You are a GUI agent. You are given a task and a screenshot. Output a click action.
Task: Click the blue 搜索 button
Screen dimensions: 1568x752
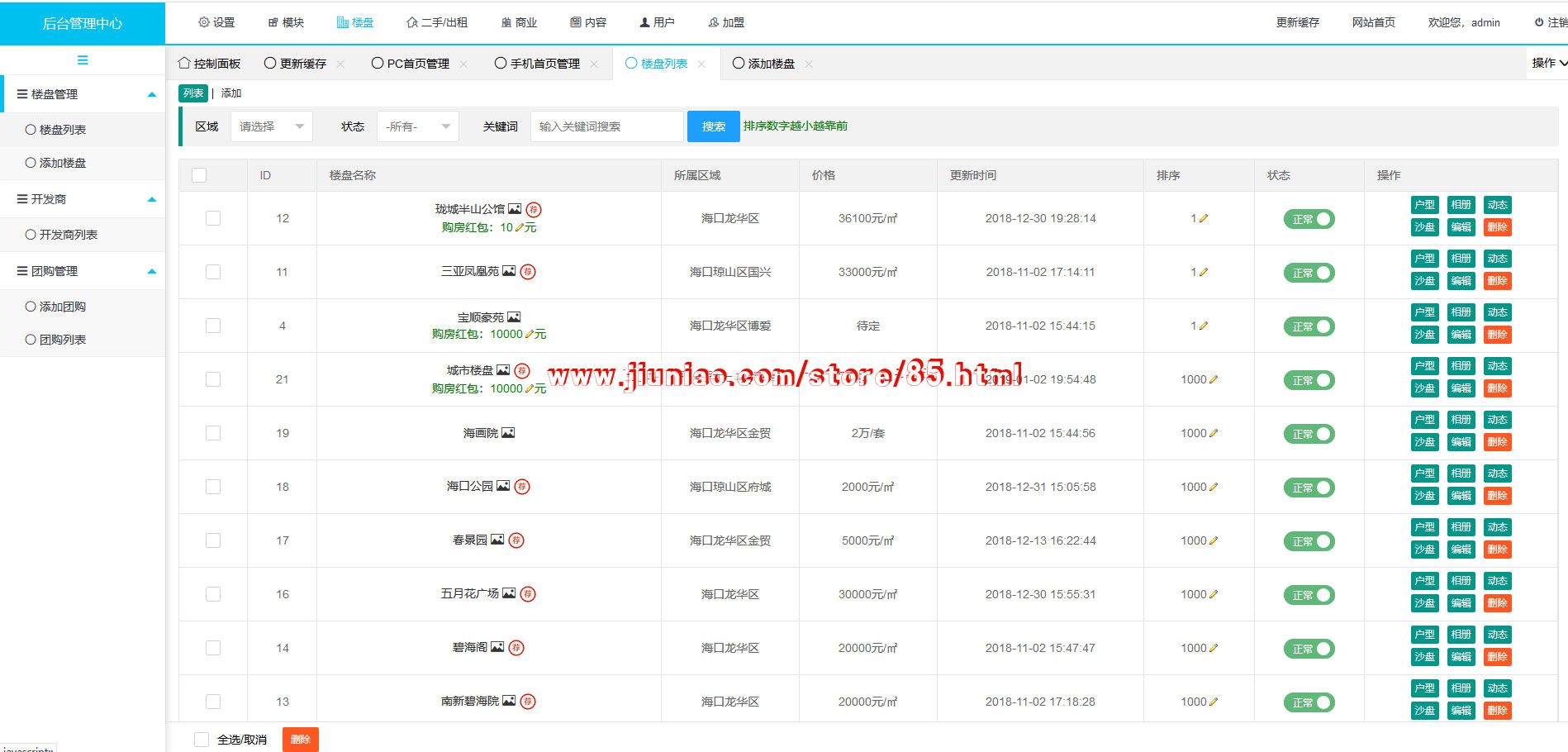713,126
